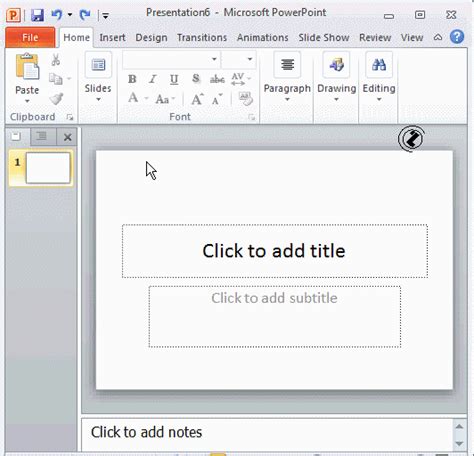This screenshot has height=456, width=474.
Task: Click the Paste clipboard icon
Action: click(27, 67)
